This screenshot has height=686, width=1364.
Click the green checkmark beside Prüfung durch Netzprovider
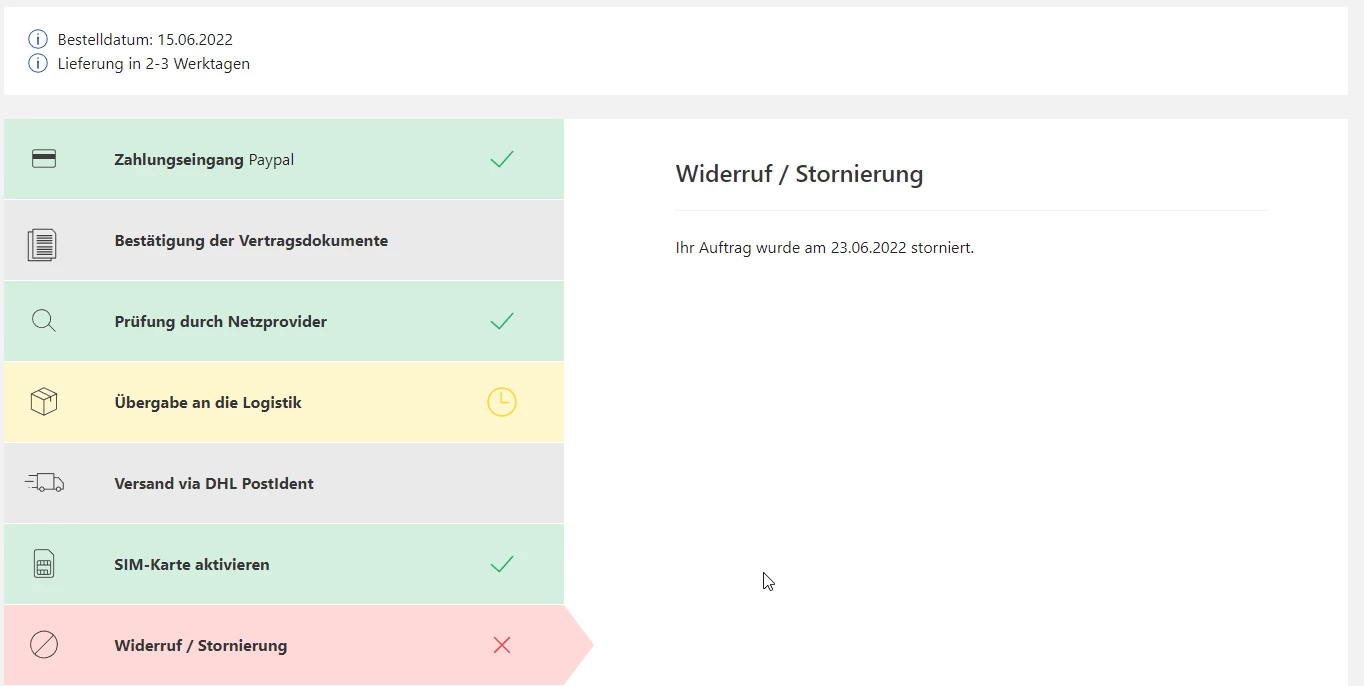502,321
